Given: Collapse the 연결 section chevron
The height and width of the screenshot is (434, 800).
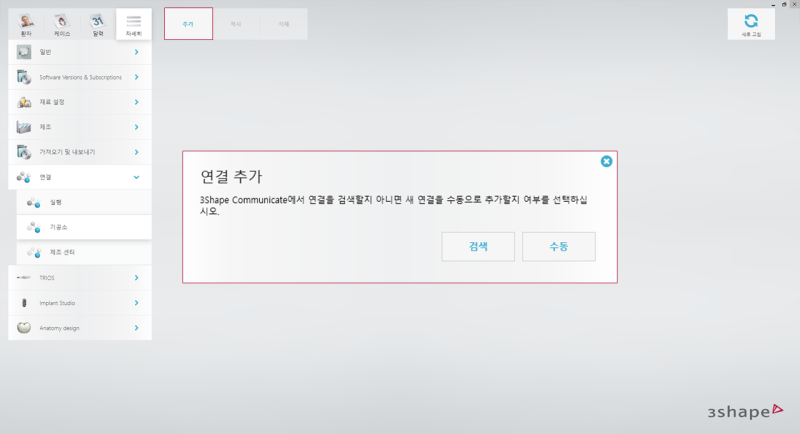Looking at the screenshot, I should click(137, 177).
